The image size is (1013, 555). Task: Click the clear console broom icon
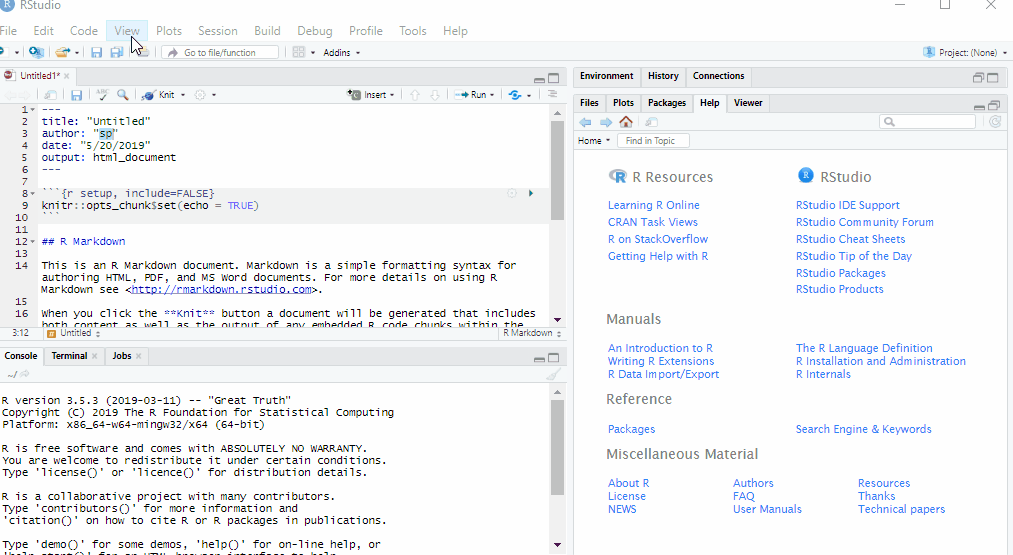553,375
